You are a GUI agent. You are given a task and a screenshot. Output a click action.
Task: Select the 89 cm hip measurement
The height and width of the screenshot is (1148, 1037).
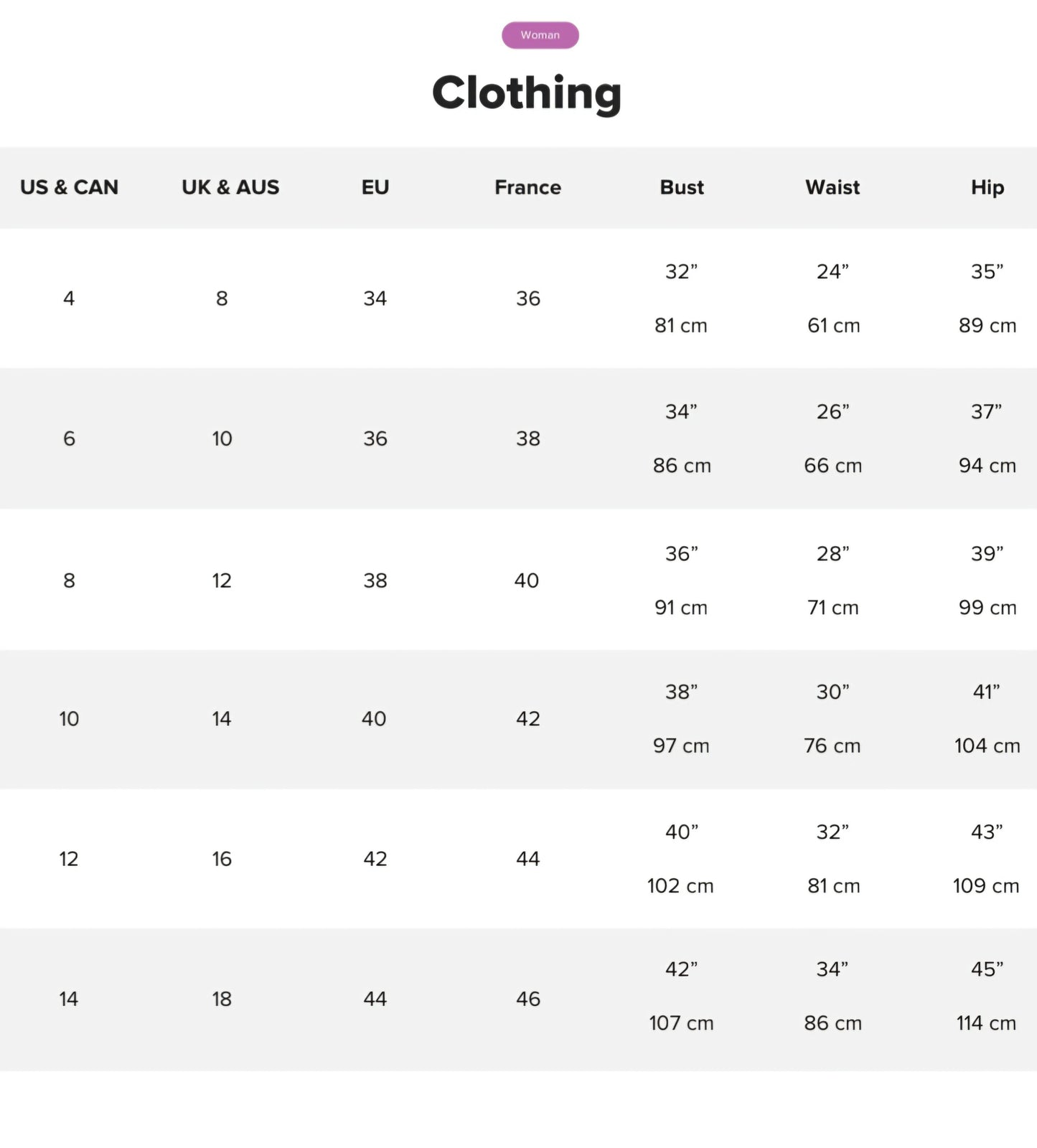coord(987,326)
